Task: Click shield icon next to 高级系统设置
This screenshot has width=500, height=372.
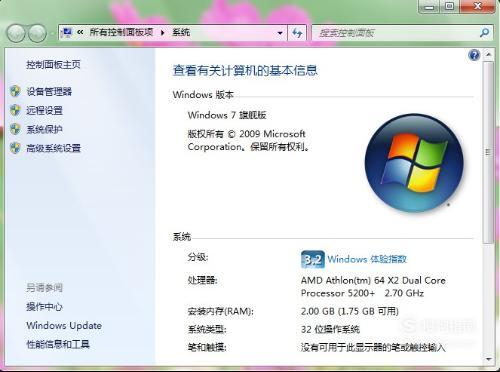Action: [x=15, y=148]
